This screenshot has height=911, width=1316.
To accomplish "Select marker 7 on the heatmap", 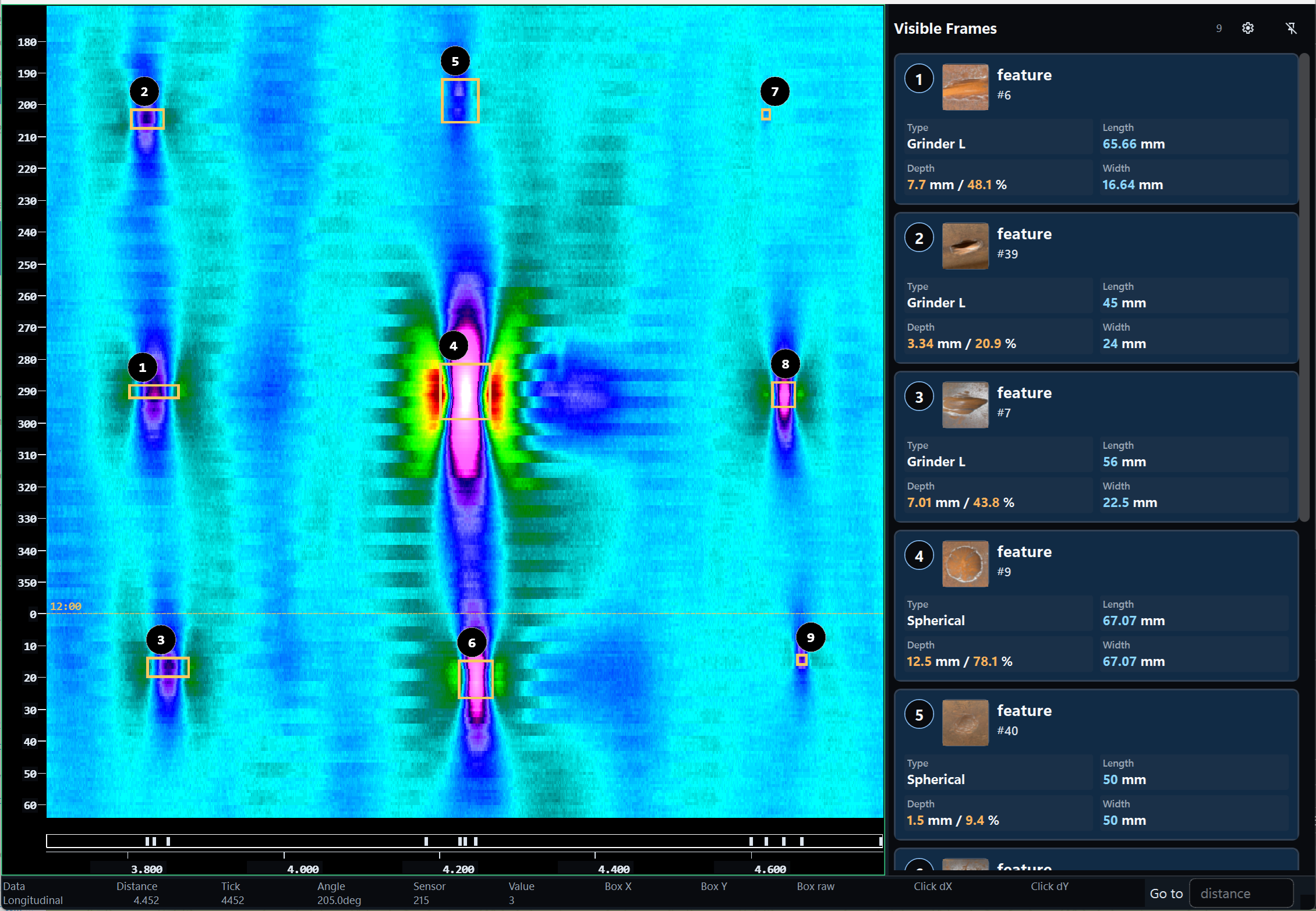I will tap(775, 91).
